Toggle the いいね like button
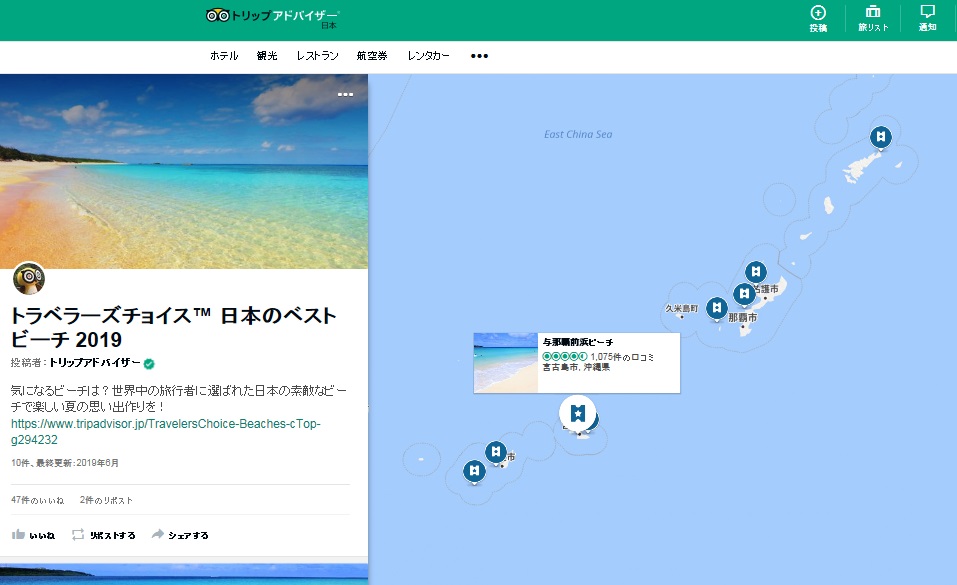The height and width of the screenshot is (585, 957). click(34, 535)
